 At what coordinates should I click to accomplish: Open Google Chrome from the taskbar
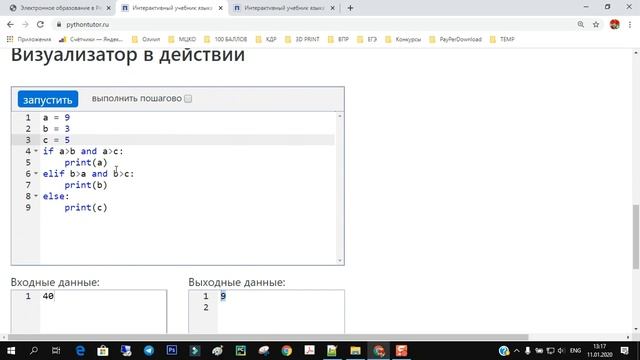coord(287,351)
